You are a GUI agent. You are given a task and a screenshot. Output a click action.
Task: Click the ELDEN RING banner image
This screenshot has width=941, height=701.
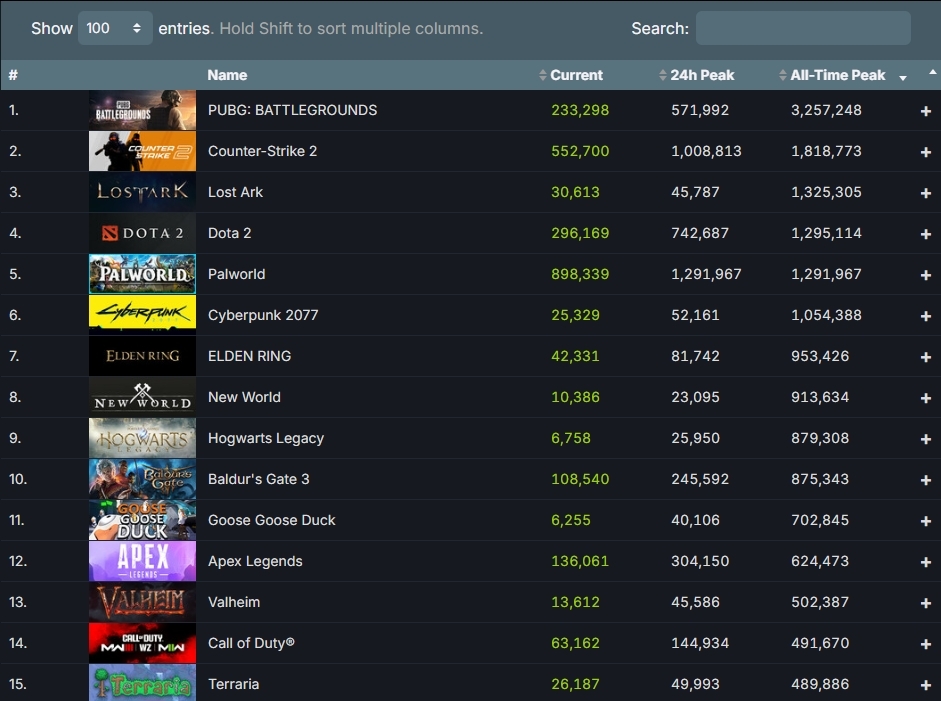[x=142, y=356]
